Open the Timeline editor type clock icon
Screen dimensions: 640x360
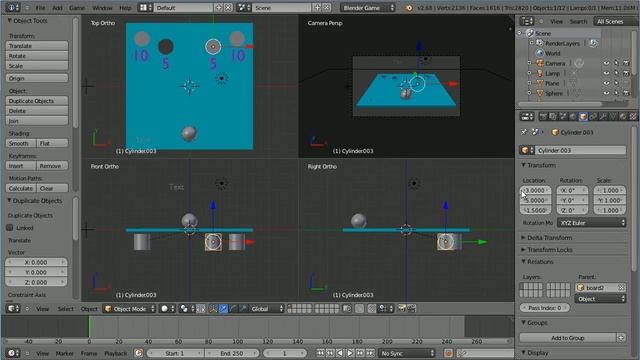click(12, 353)
